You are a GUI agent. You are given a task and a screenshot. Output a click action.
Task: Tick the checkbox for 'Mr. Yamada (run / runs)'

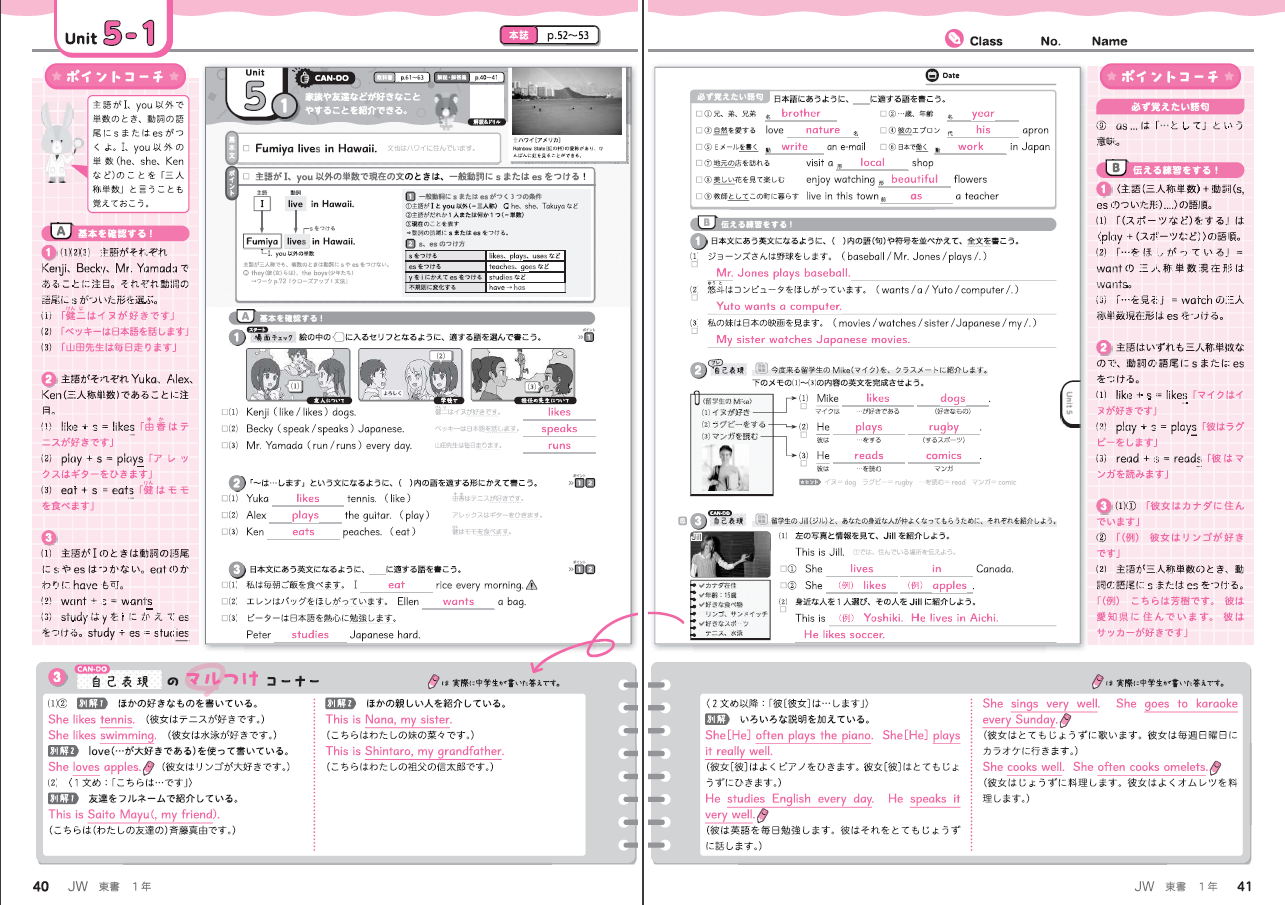click(x=225, y=446)
